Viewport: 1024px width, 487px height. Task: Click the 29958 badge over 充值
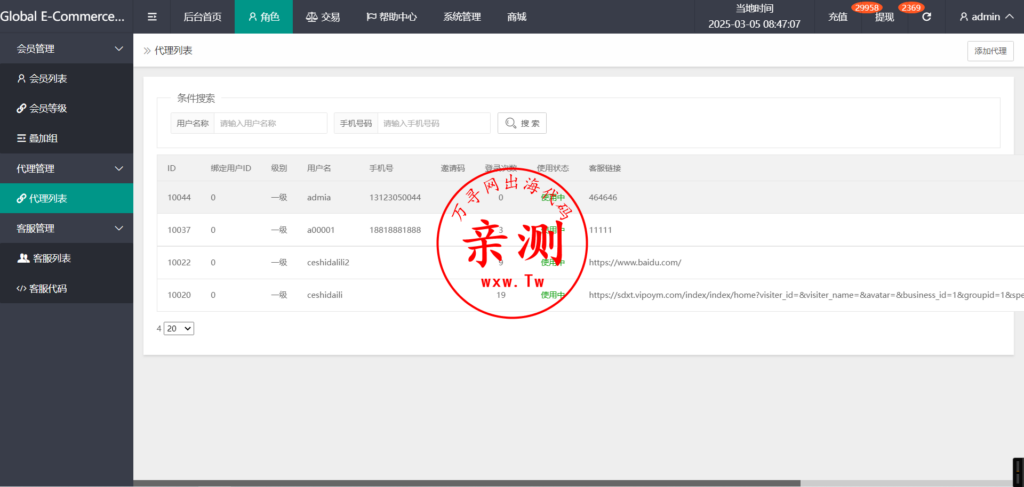[x=866, y=7]
